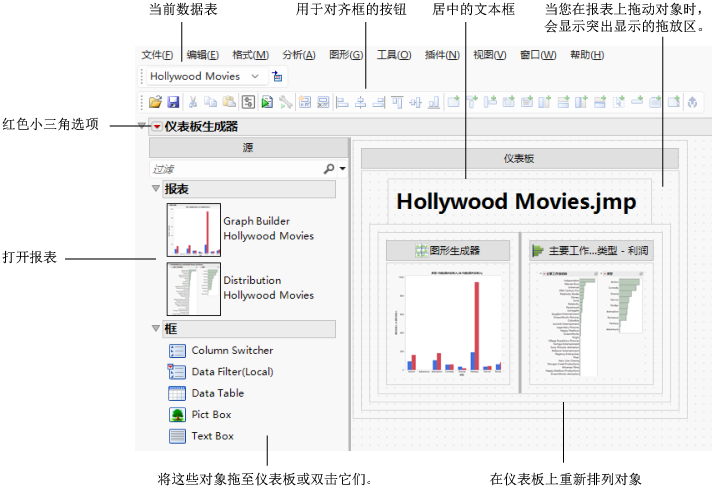This screenshot has width=714, height=490.
Task: Open the 帮助(H) menu
Action: pyautogui.click(x=587, y=55)
